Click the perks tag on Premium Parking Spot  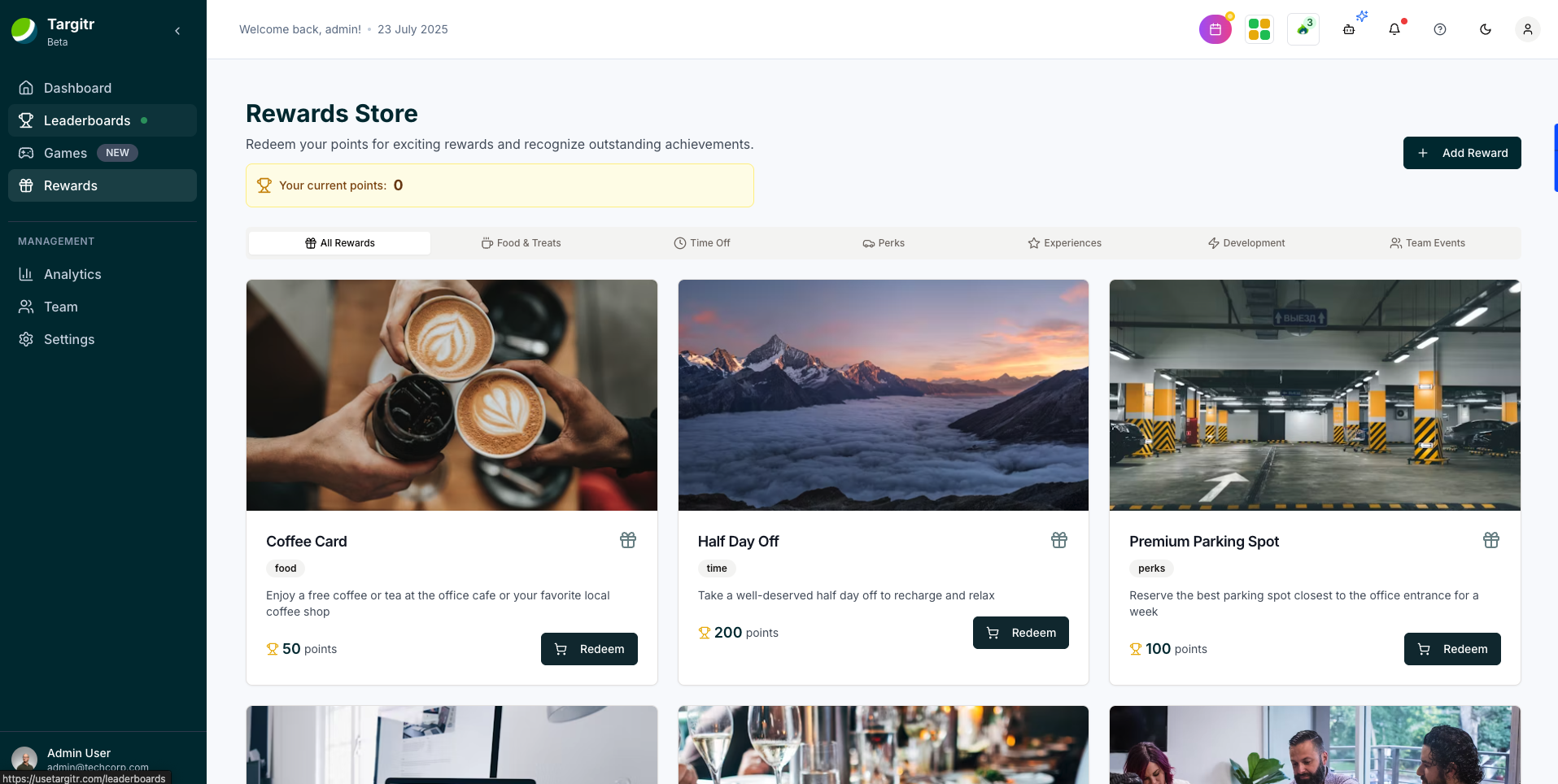(1151, 568)
